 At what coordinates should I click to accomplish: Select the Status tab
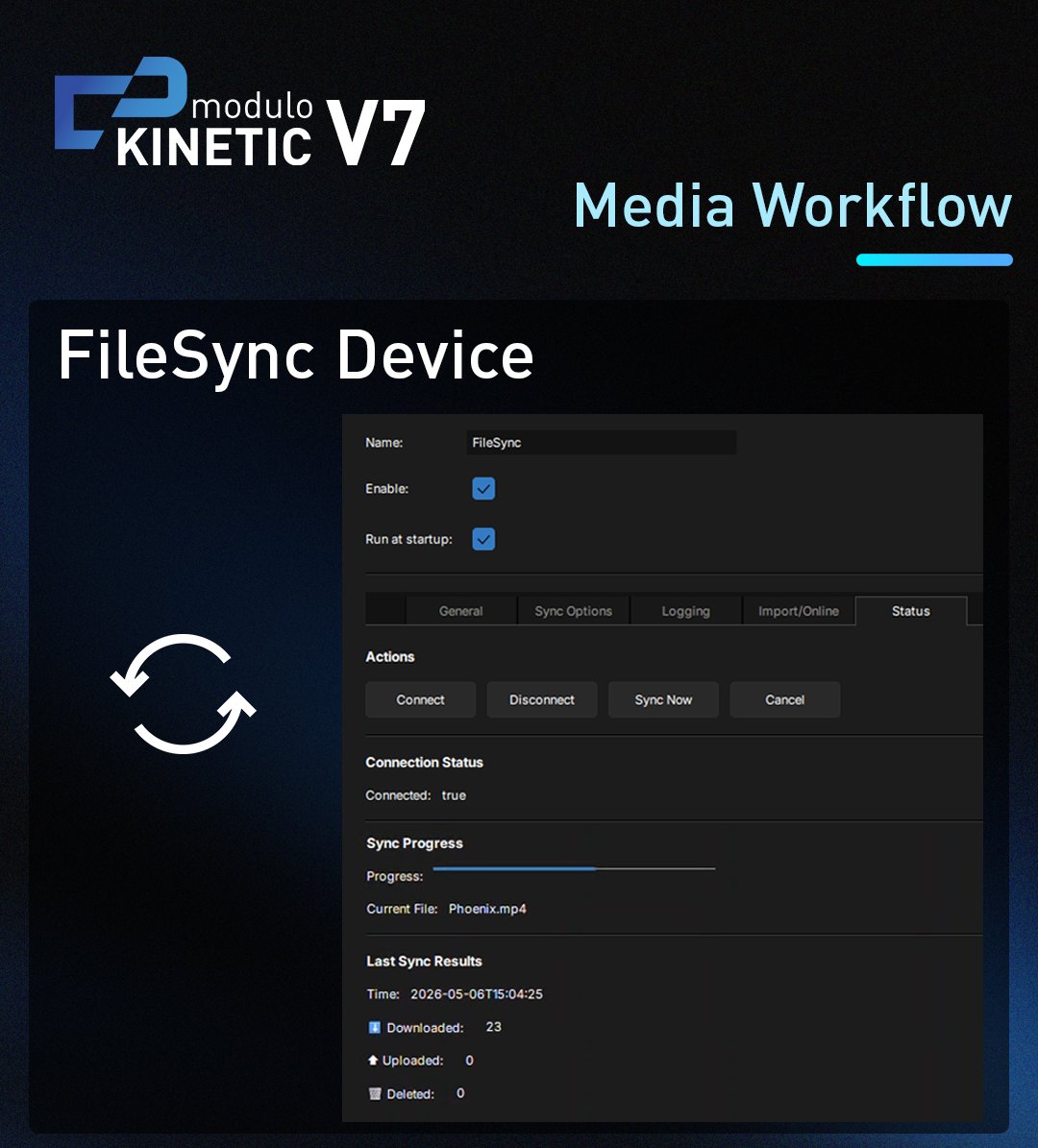coord(910,611)
